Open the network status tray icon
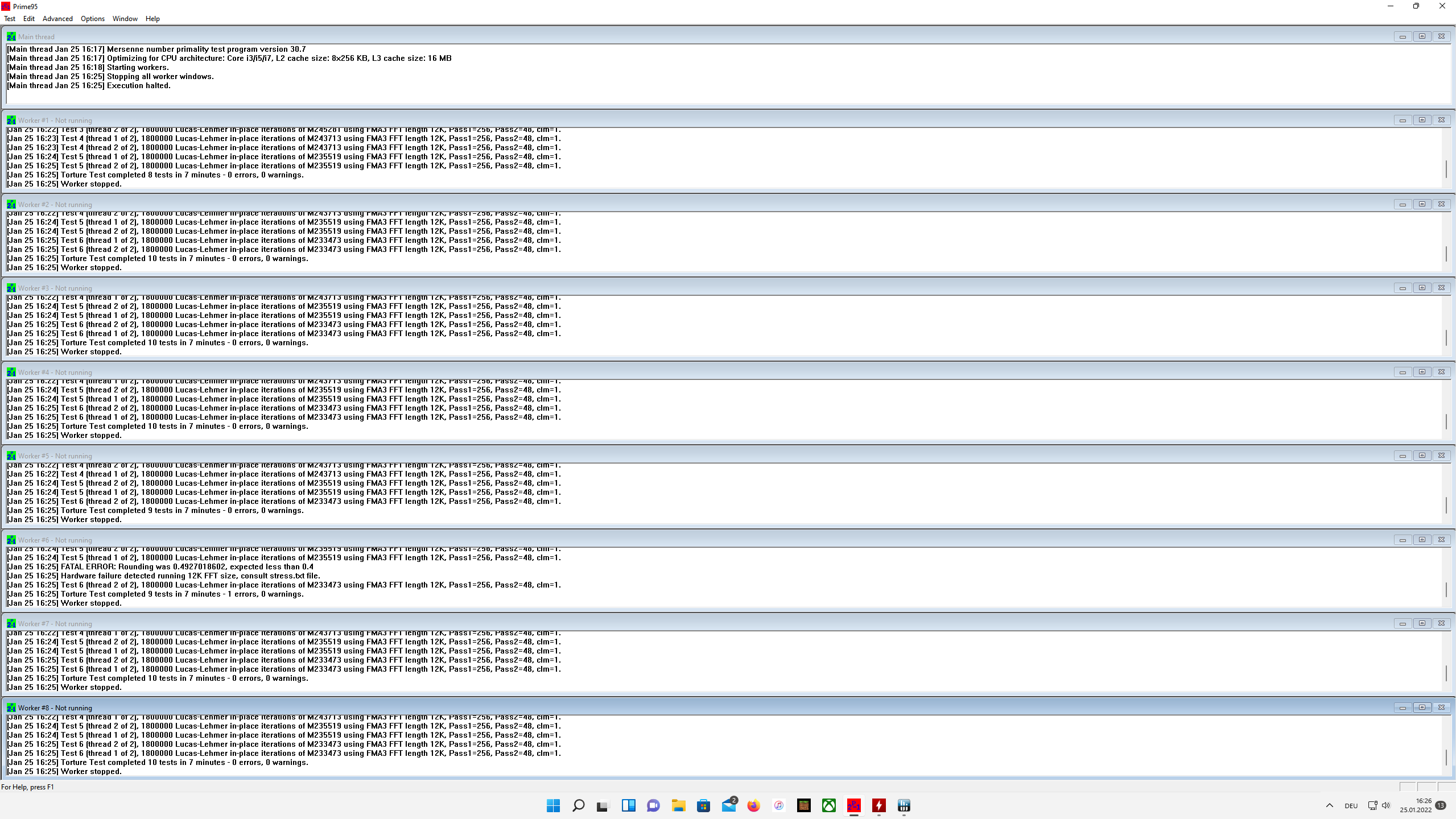1456x819 pixels. point(1372,805)
